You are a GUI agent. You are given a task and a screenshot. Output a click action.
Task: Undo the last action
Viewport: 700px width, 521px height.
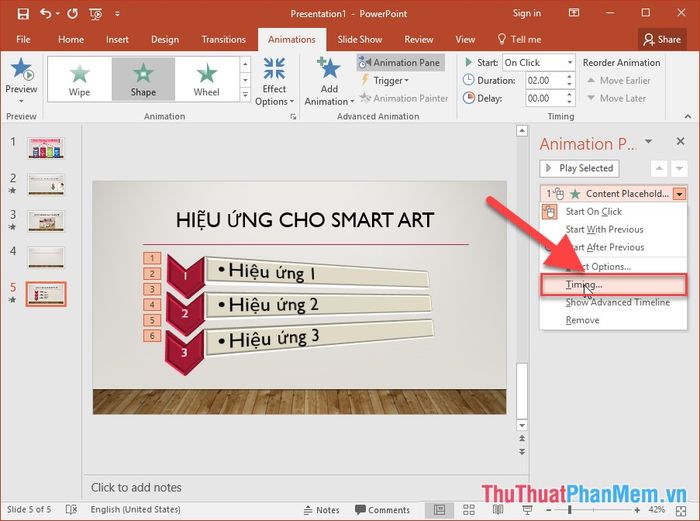tap(46, 14)
